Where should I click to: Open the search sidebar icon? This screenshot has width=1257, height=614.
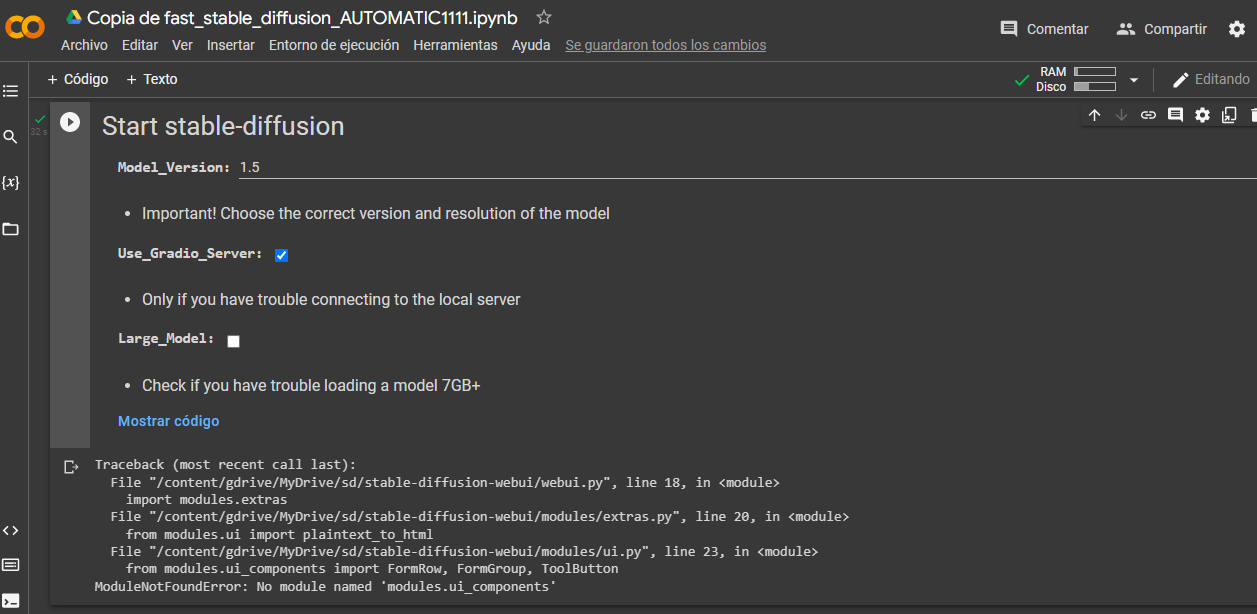(x=10, y=137)
